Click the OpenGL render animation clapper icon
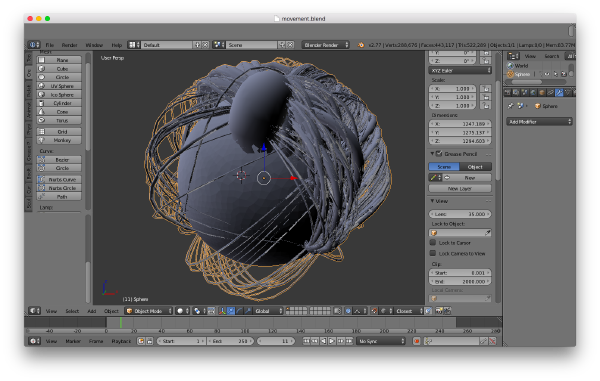Viewport: 600px width, 381px height. coord(447,311)
